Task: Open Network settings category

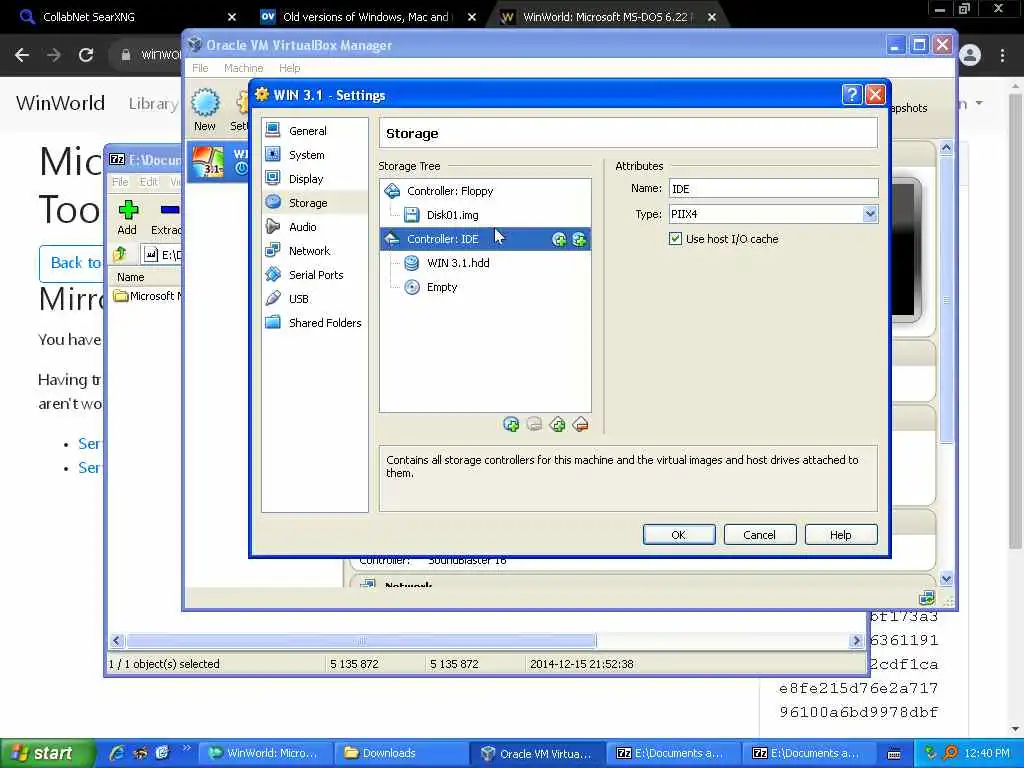Action: [x=309, y=251]
